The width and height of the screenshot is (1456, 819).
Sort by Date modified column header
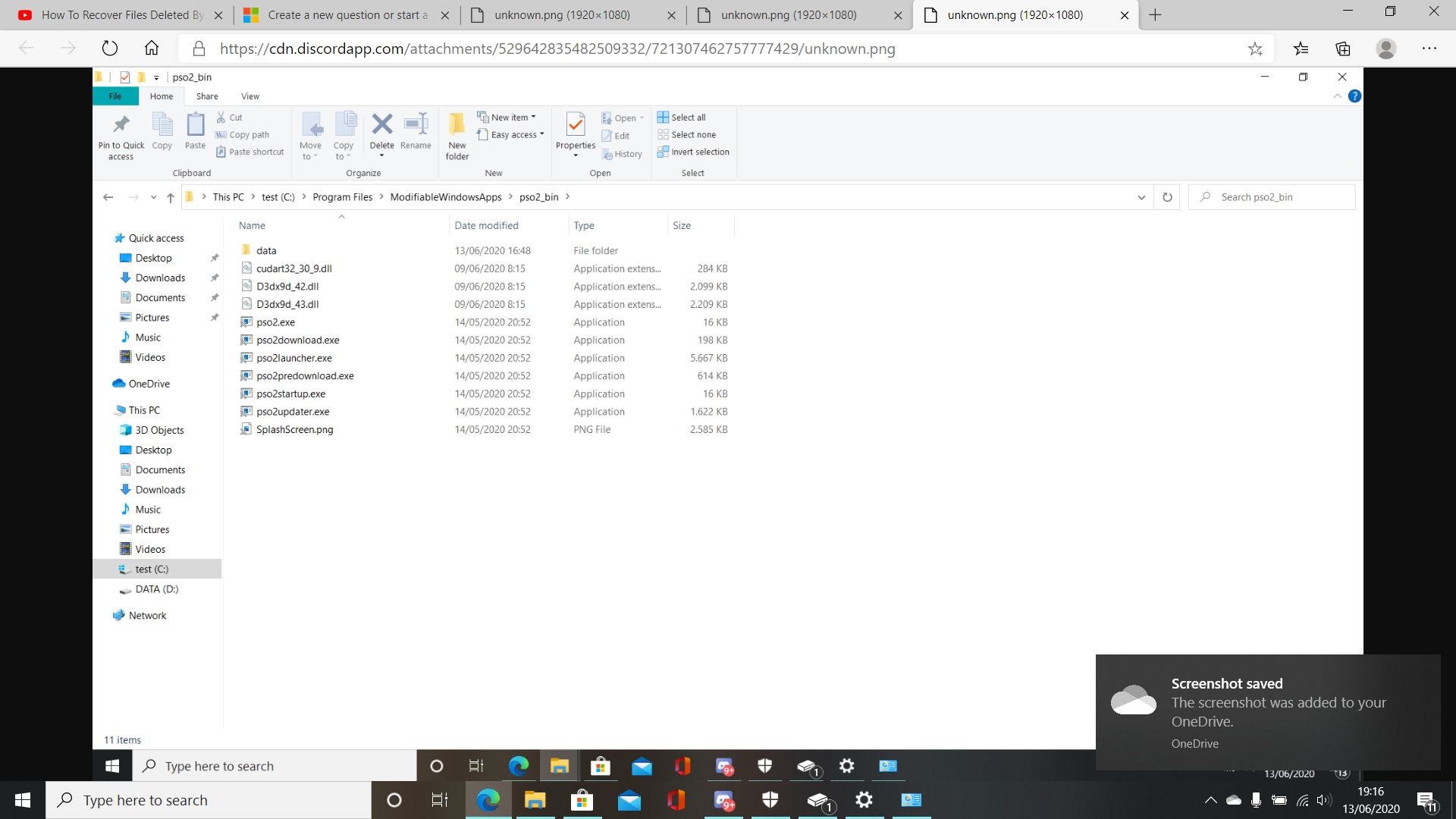pyautogui.click(x=508, y=226)
